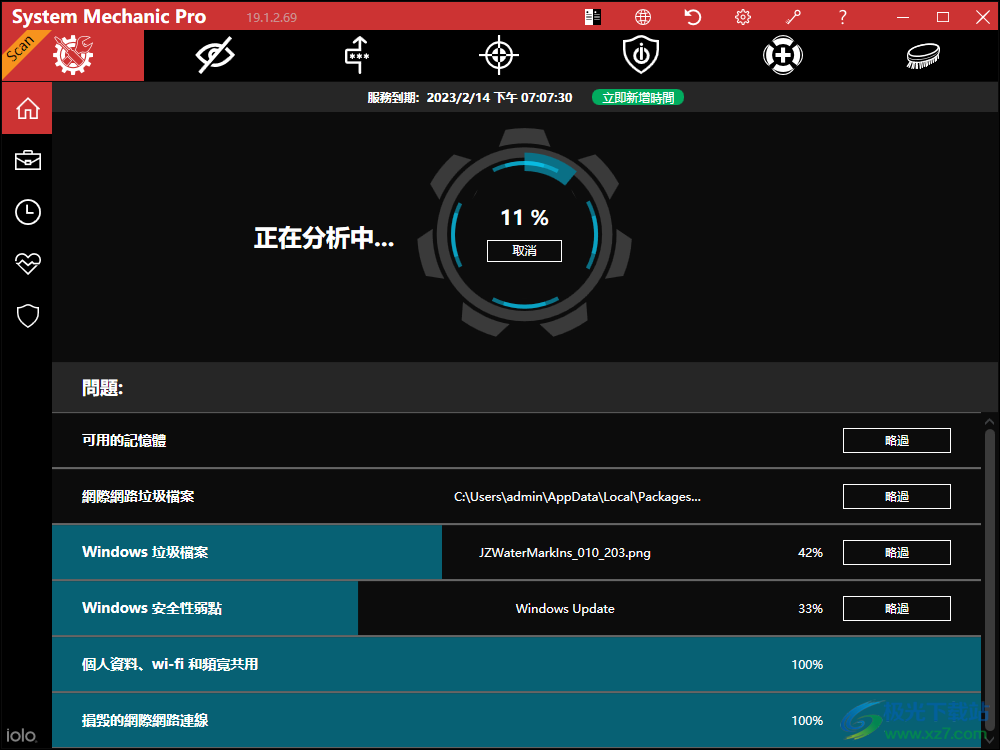Open the help question mark icon
Image resolution: width=1000 pixels, height=750 pixels.
coord(842,17)
